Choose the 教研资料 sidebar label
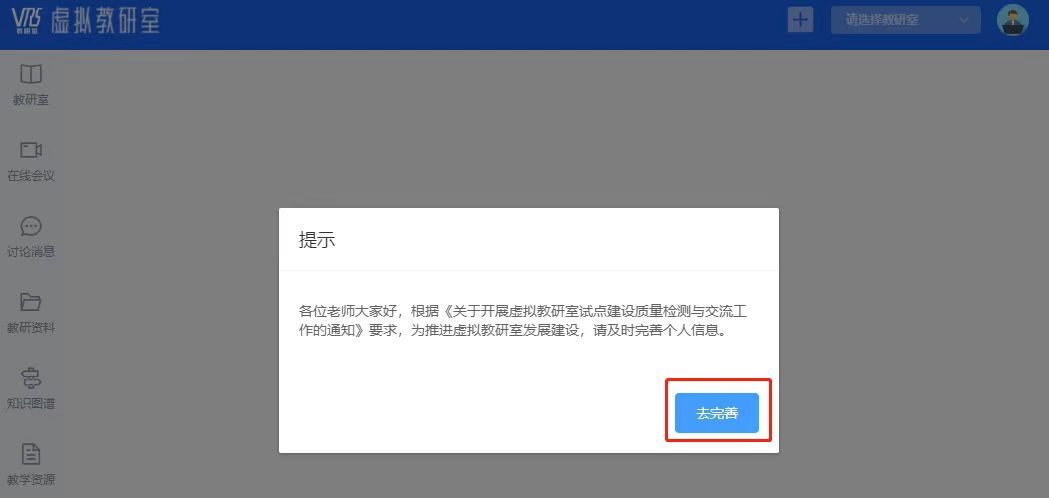 point(31,328)
